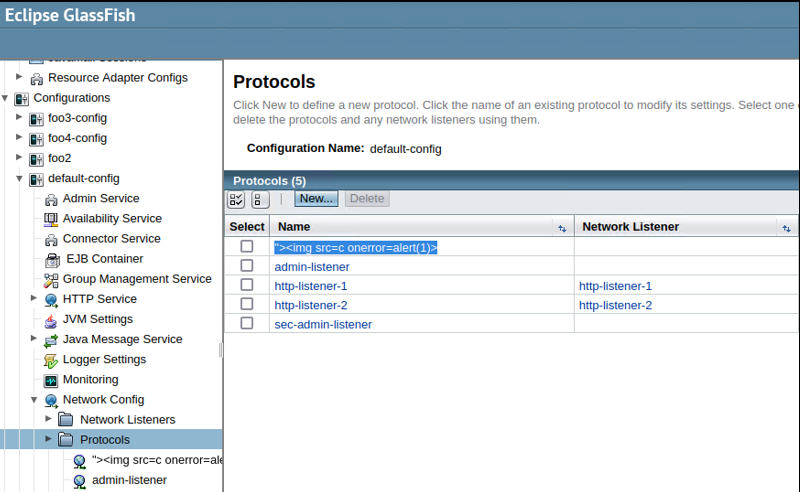The width and height of the screenshot is (800, 492).
Task: Expand the Java Message Service node
Action: click(x=34, y=338)
